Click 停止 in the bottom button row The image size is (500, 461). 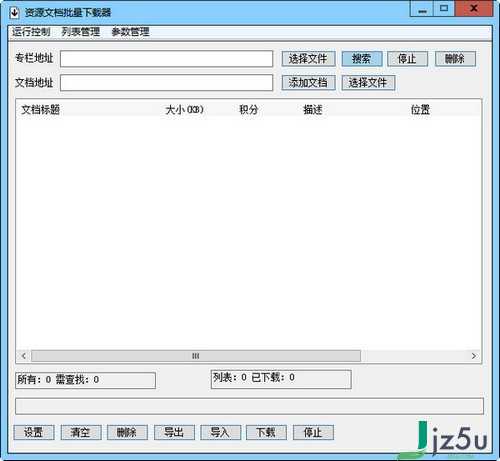[x=313, y=432]
